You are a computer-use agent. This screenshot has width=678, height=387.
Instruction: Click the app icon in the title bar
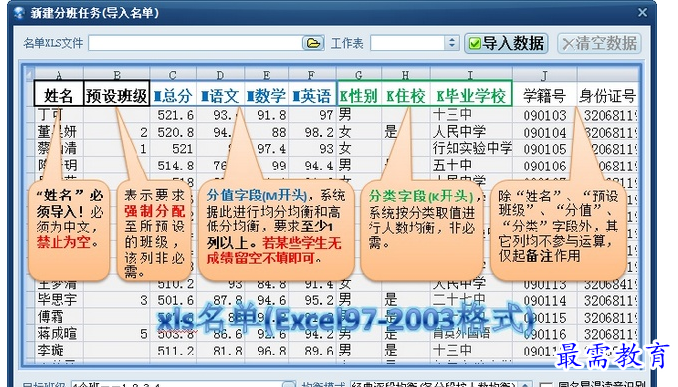click(x=19, y=13)
